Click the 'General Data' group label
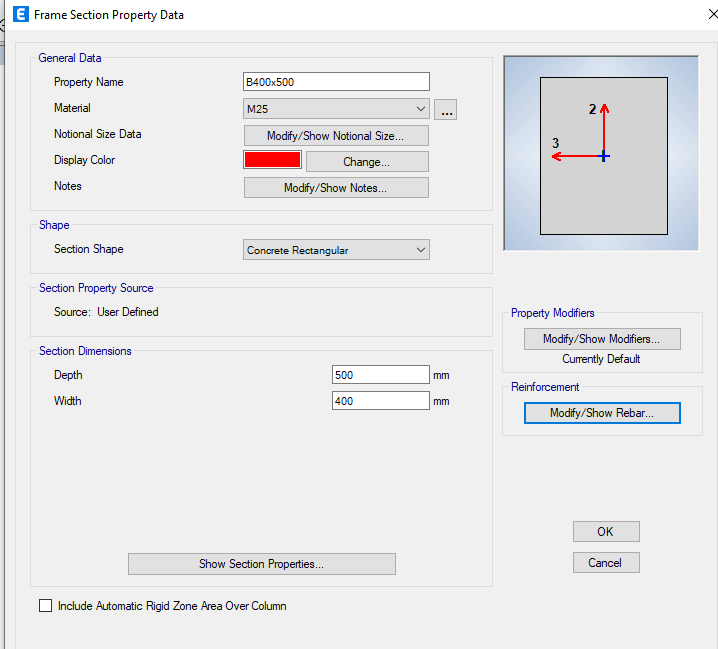Image resolution: width=718 pixels, height=649 pixels. point(70,58)
